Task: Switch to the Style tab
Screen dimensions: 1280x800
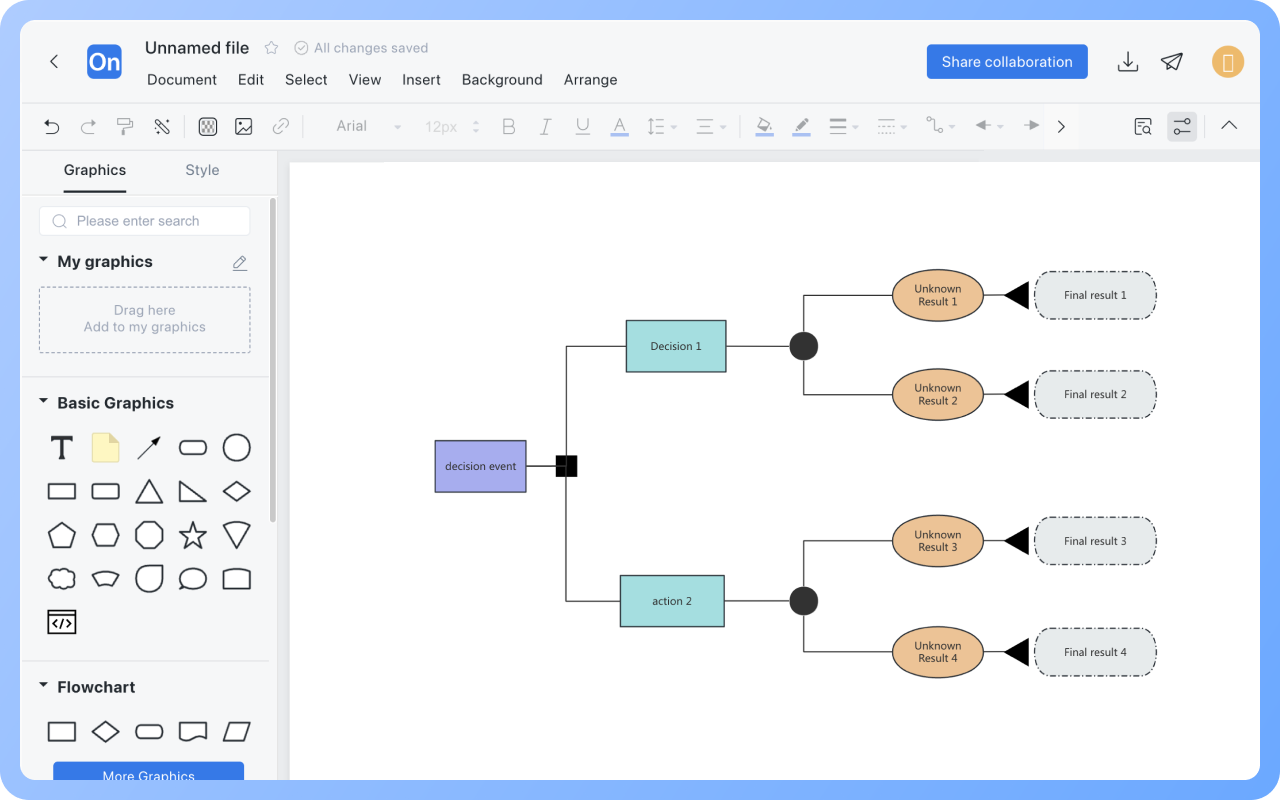Action: point(202,170)
